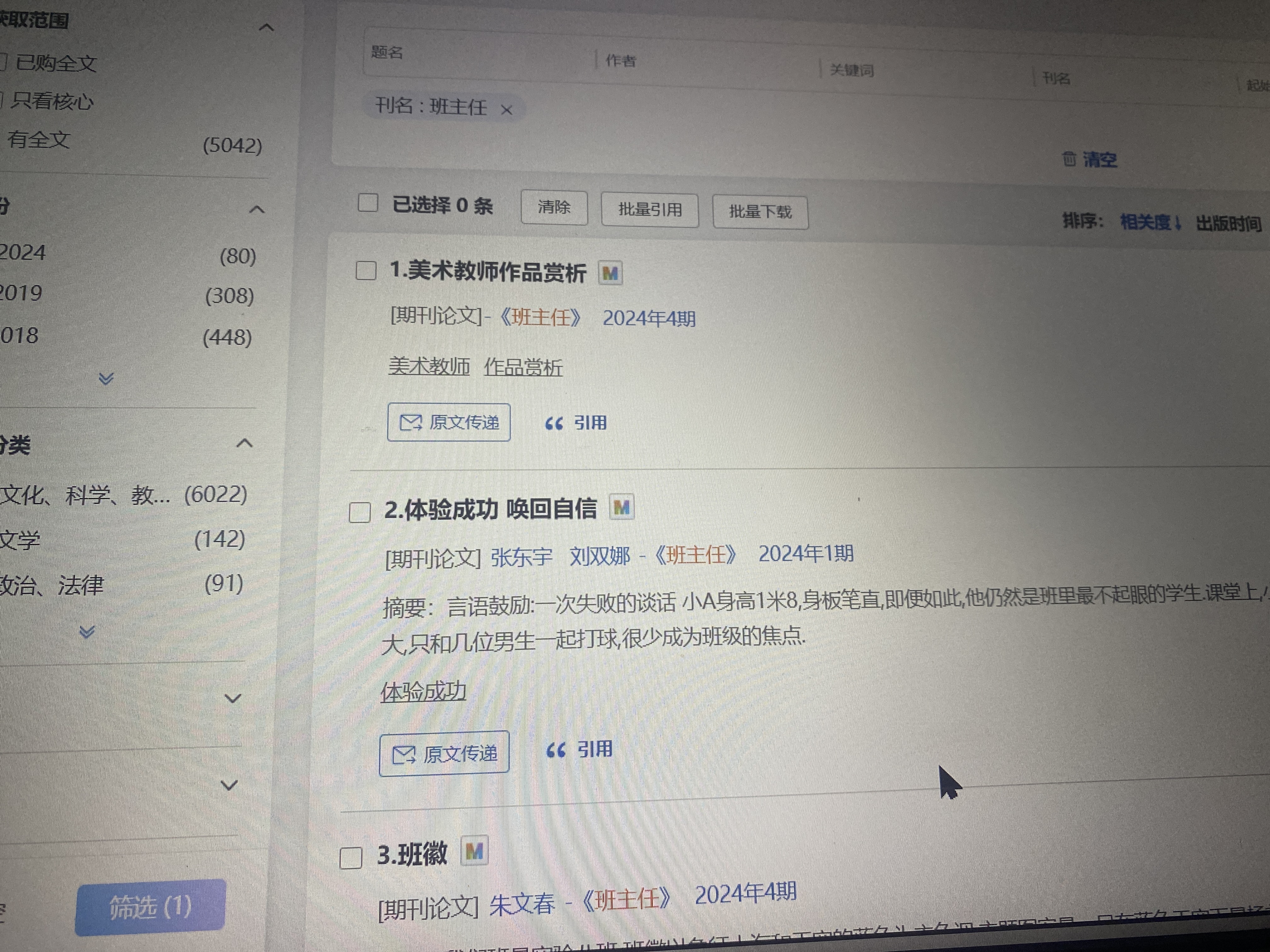Toggle the select-all checkbox next to 已选择
This screenshot has width=1270, height=952.
click(368, 202)
